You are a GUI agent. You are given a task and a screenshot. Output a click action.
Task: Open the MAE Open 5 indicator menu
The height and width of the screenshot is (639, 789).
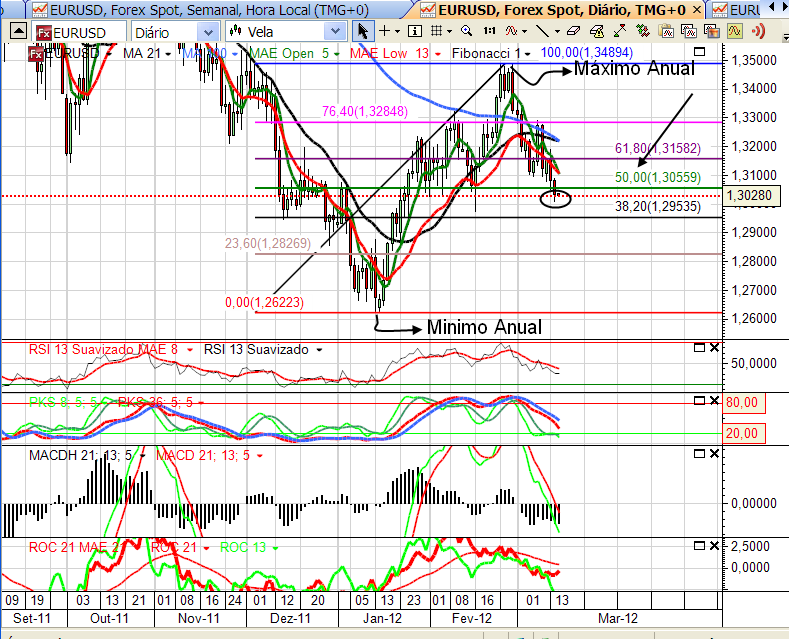[337, 54]
